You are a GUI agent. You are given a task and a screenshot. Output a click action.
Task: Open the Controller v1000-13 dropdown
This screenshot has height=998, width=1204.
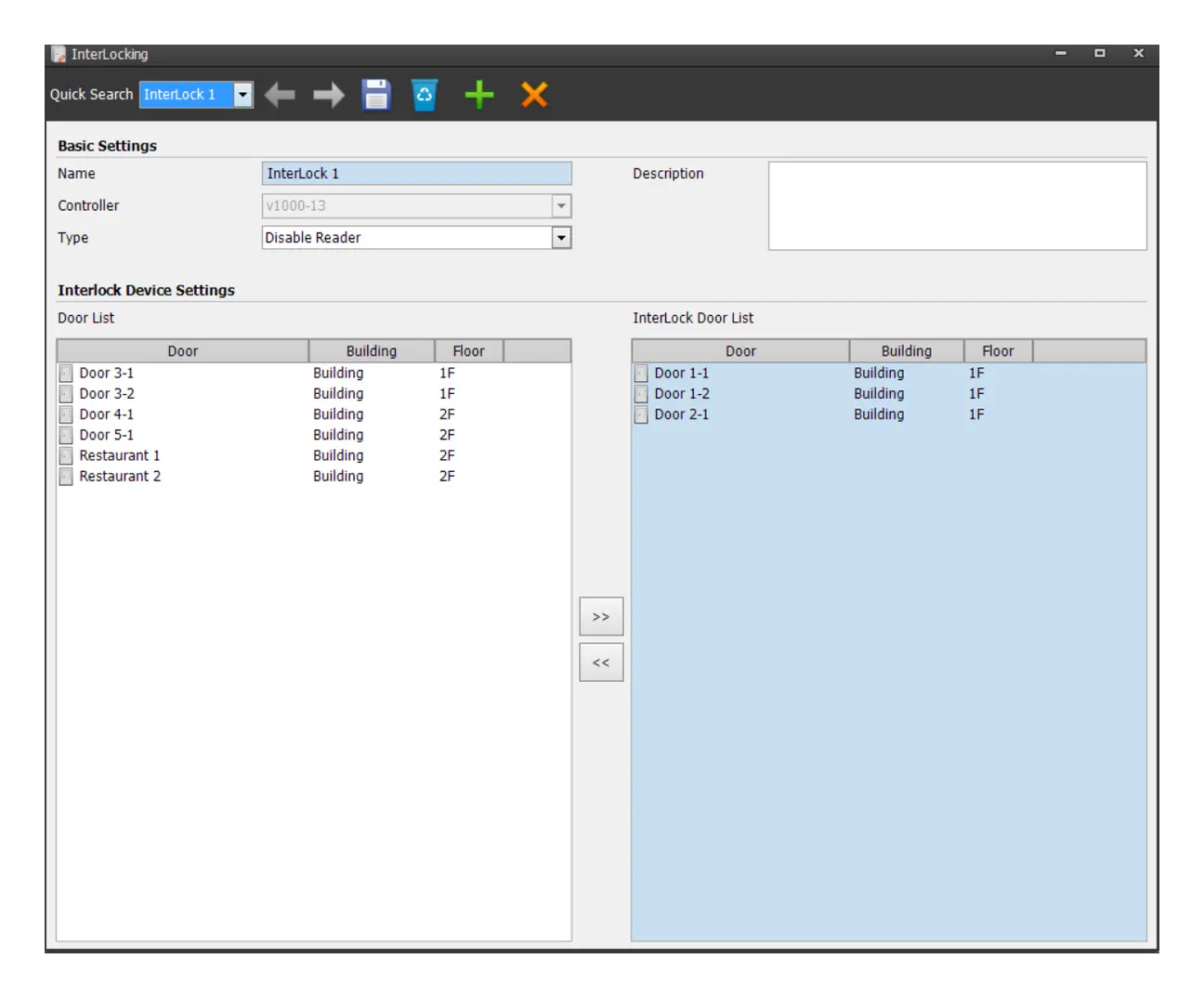pos(561,206)
